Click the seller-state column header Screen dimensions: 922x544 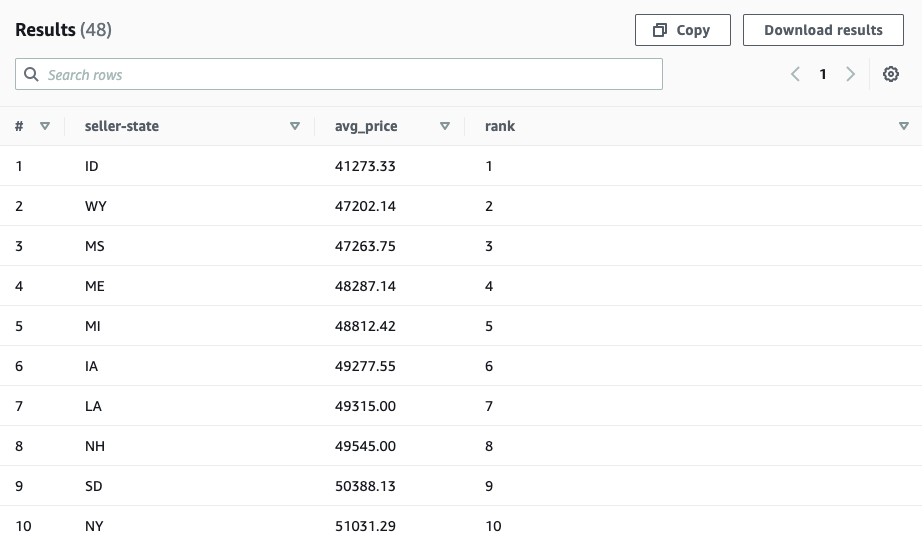click(122, 126)
